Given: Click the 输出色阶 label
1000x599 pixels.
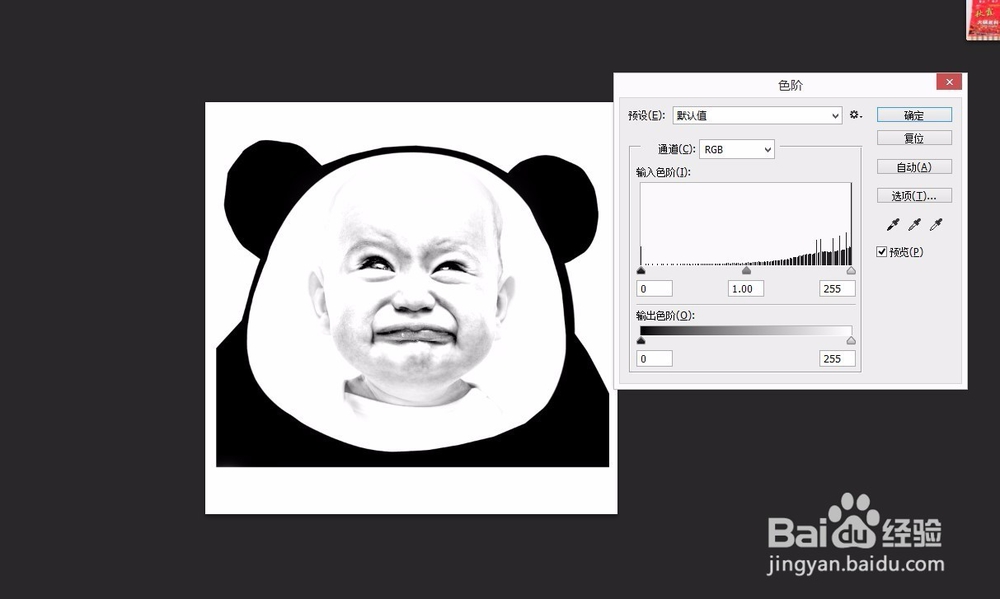Looking at the screenshot, I should point(665,316).
